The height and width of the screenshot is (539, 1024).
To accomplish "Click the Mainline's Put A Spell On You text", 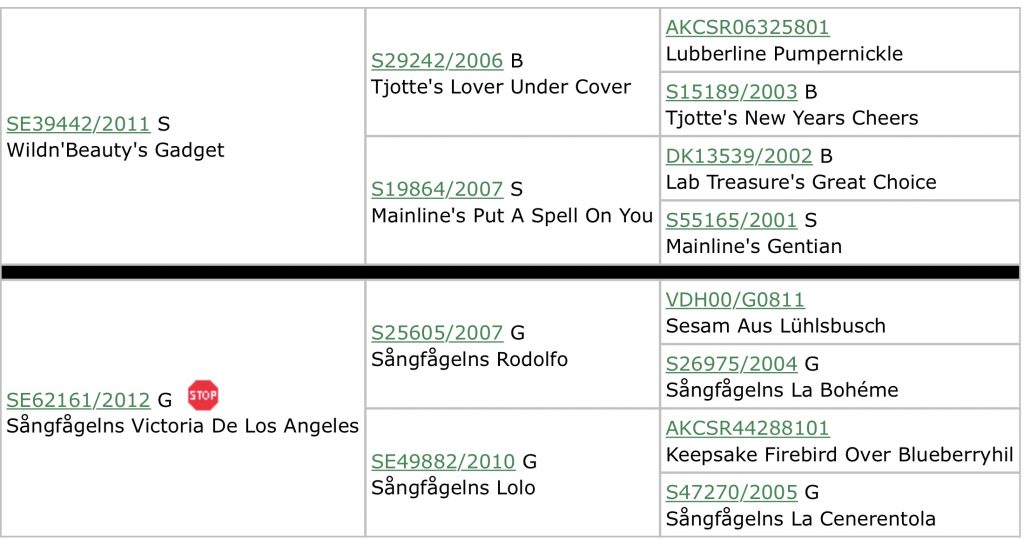I will tap(512, 216).
